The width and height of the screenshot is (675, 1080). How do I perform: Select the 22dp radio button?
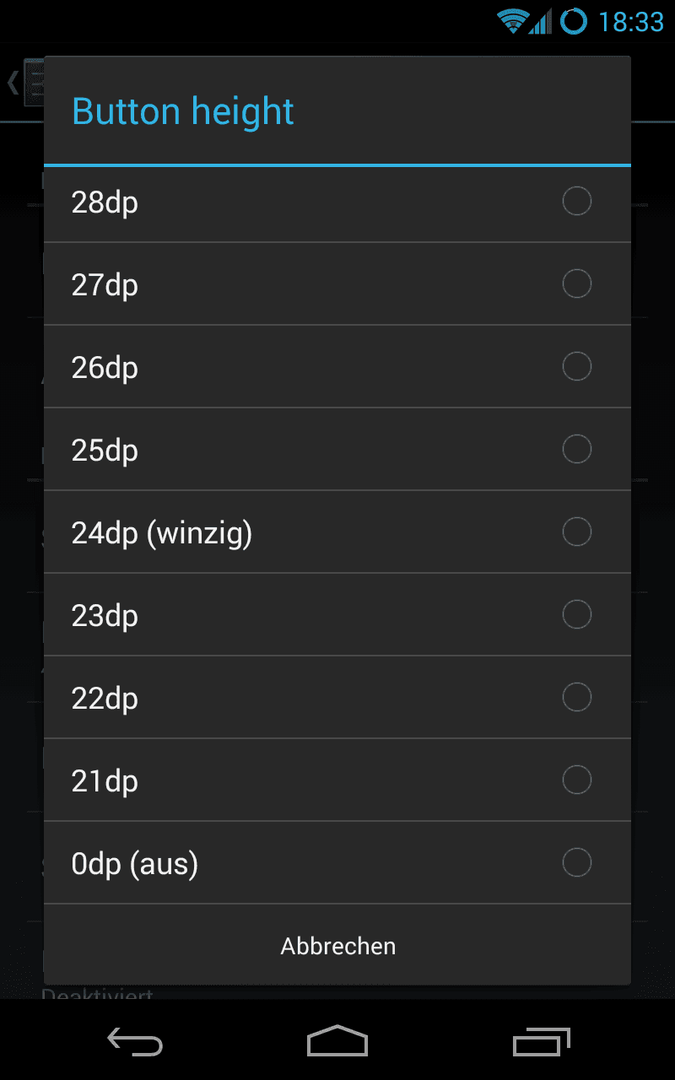(x=577, y=697)
